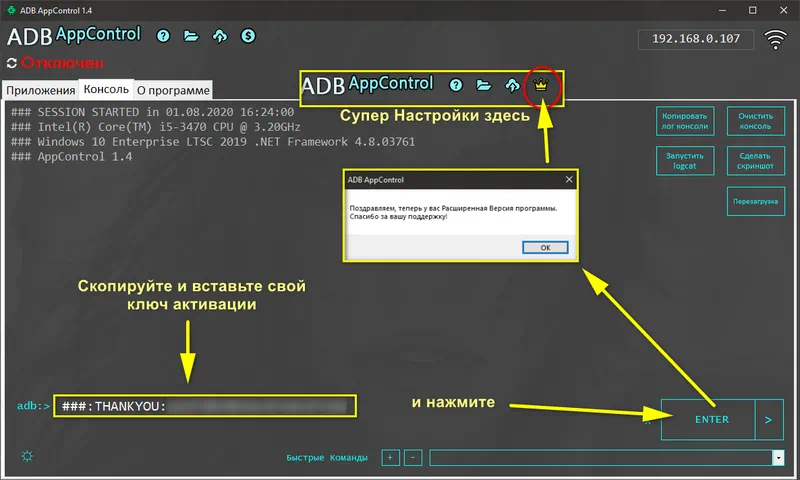This screenshot has width=800, height=480.
Task: Click the Intel Core i5-3470 CPU log line
Action: 156,127
